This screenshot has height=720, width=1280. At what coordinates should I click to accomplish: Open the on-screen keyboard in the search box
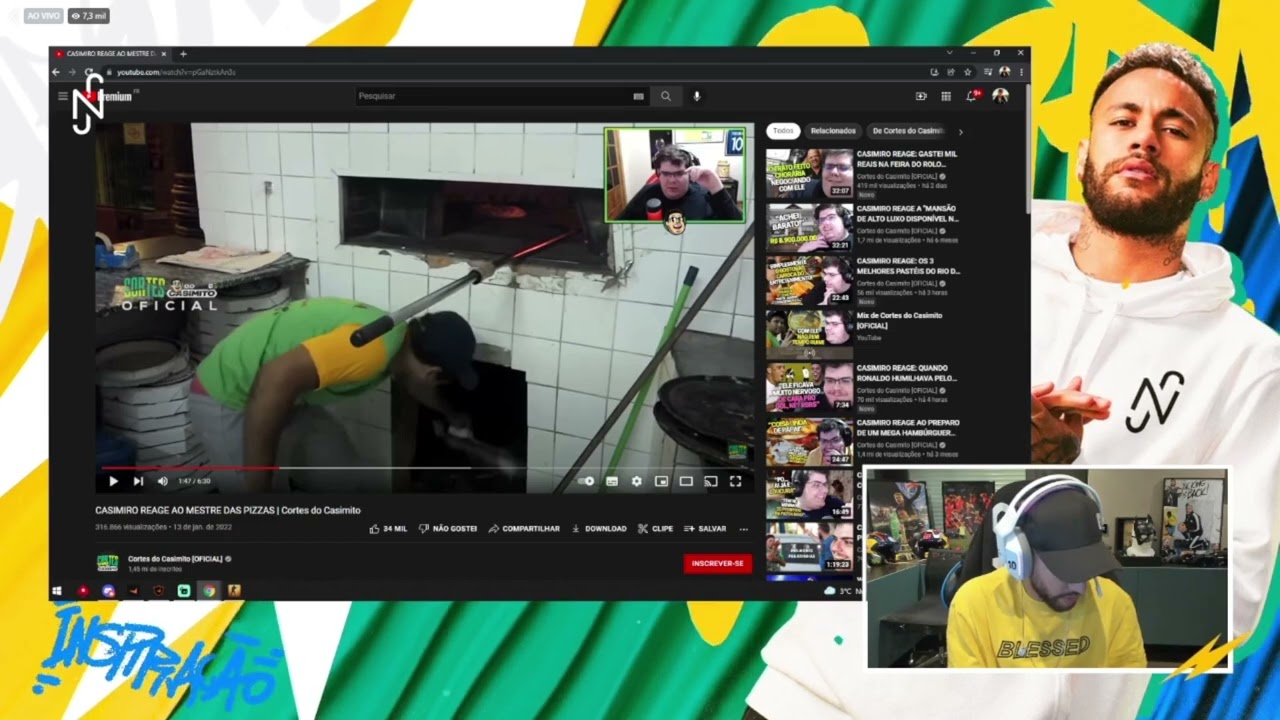pyautogui.click(x=638, y=96)
